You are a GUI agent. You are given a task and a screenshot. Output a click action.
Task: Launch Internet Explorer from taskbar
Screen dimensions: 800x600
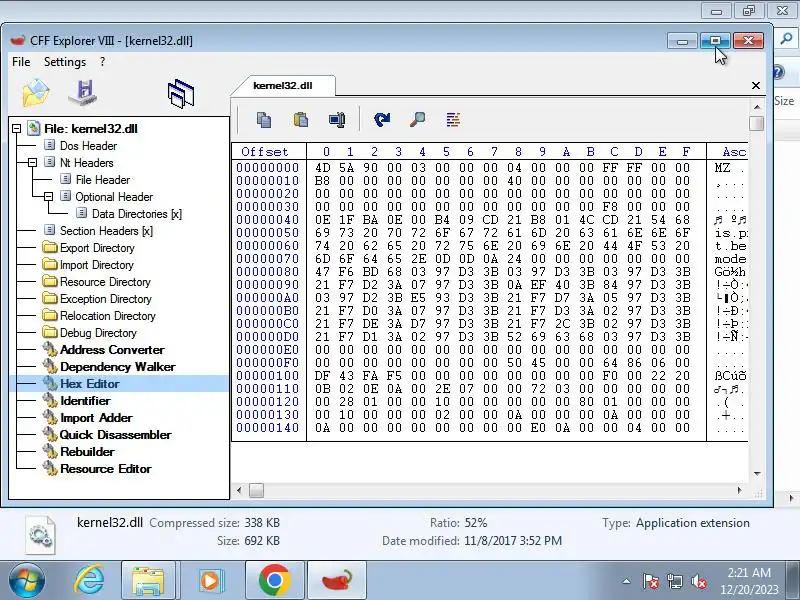tap(90, 581)
